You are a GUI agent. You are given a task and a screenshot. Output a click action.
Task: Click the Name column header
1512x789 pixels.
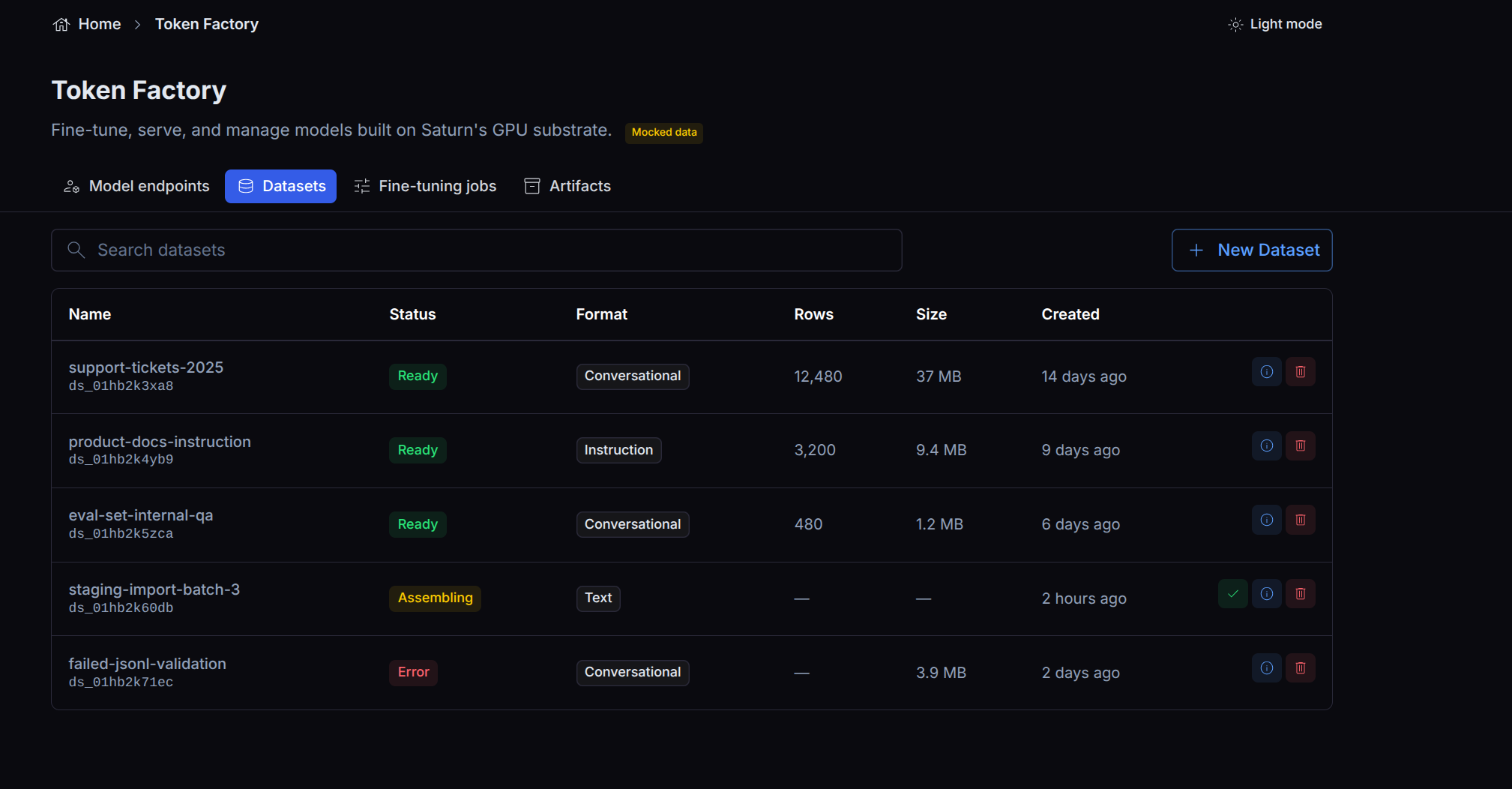click(x=90, y=314)
